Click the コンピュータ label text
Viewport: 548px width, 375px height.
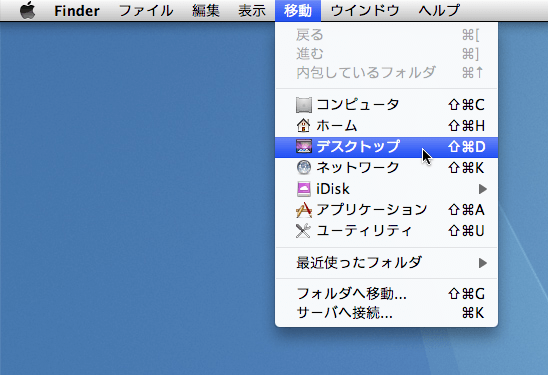click(358, 105)
